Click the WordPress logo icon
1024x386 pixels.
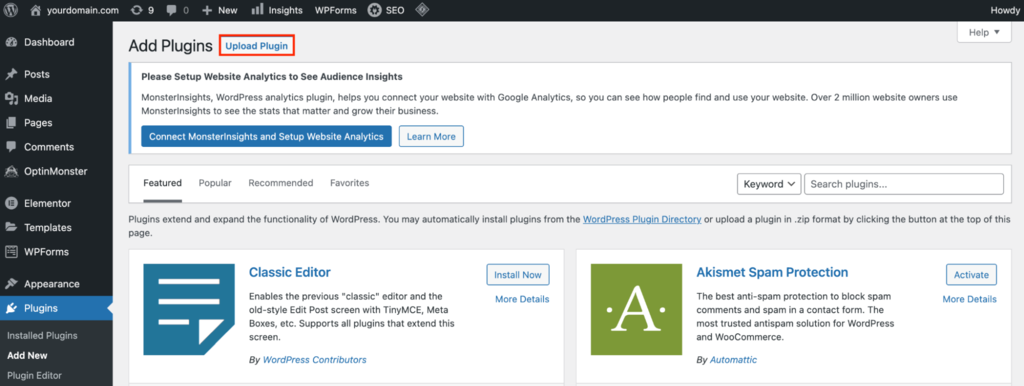tap(11, 10)
